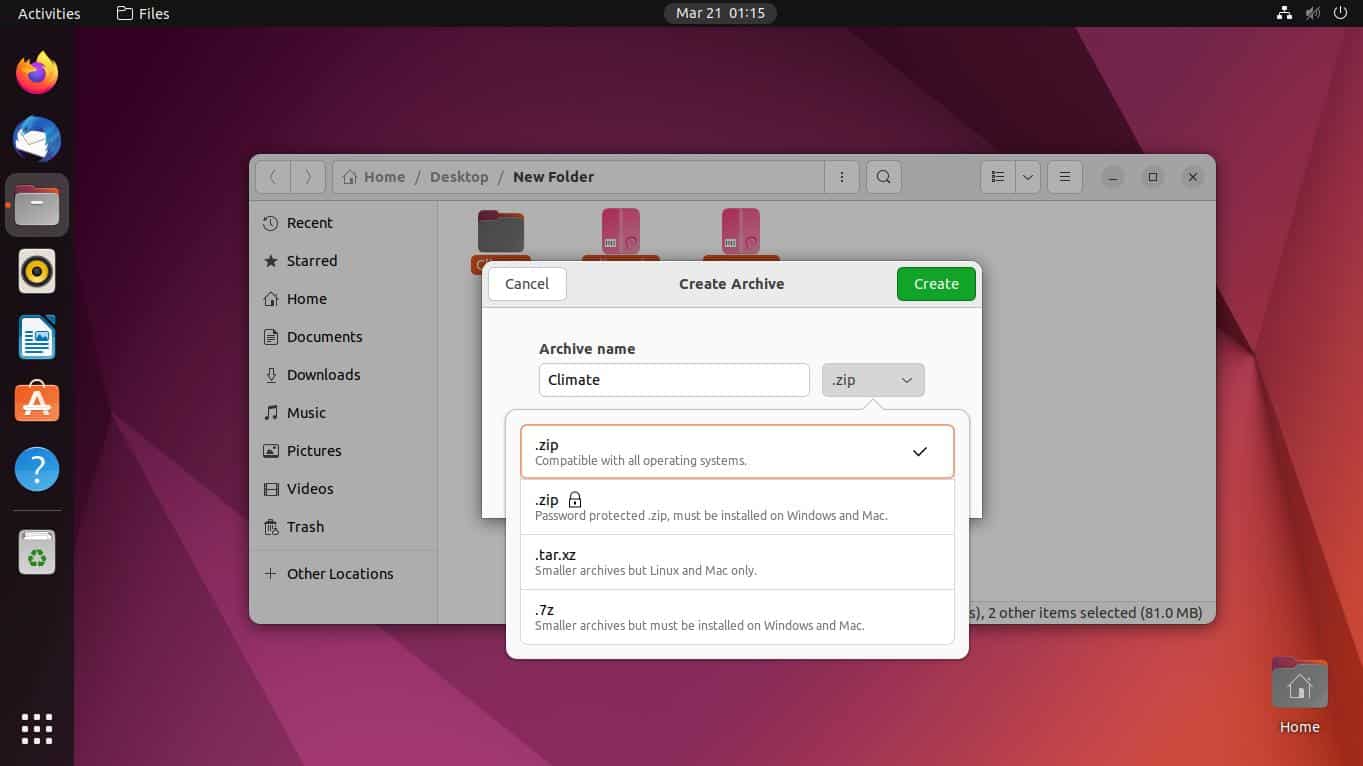Open Activities overview

tap(49, 13)
